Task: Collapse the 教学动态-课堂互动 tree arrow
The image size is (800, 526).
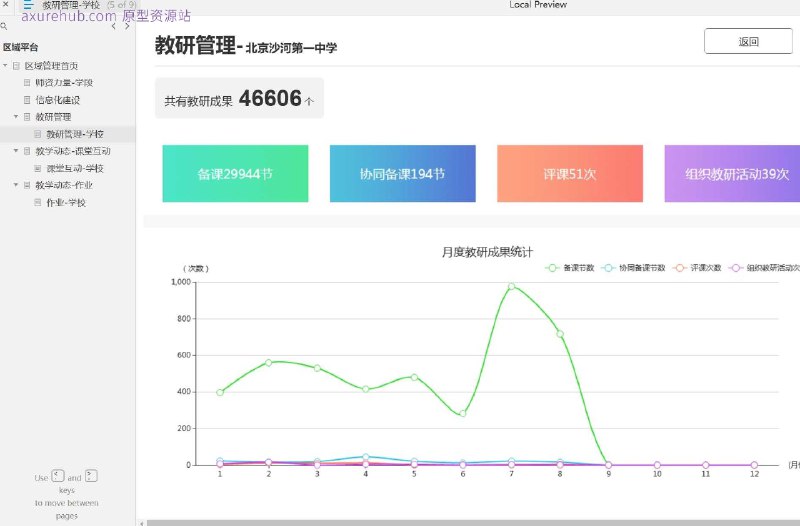Action: tap(16, 151)
